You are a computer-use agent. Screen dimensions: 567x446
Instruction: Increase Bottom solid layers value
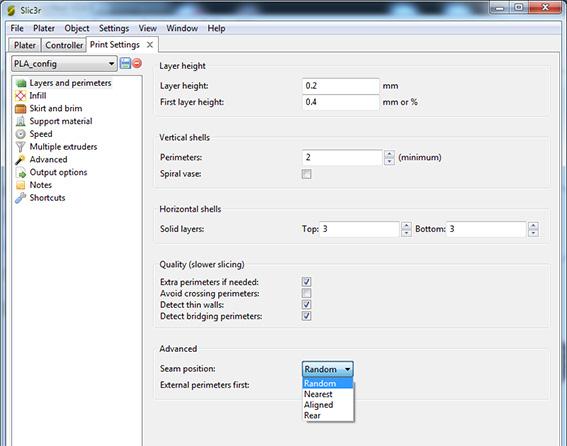533,225
